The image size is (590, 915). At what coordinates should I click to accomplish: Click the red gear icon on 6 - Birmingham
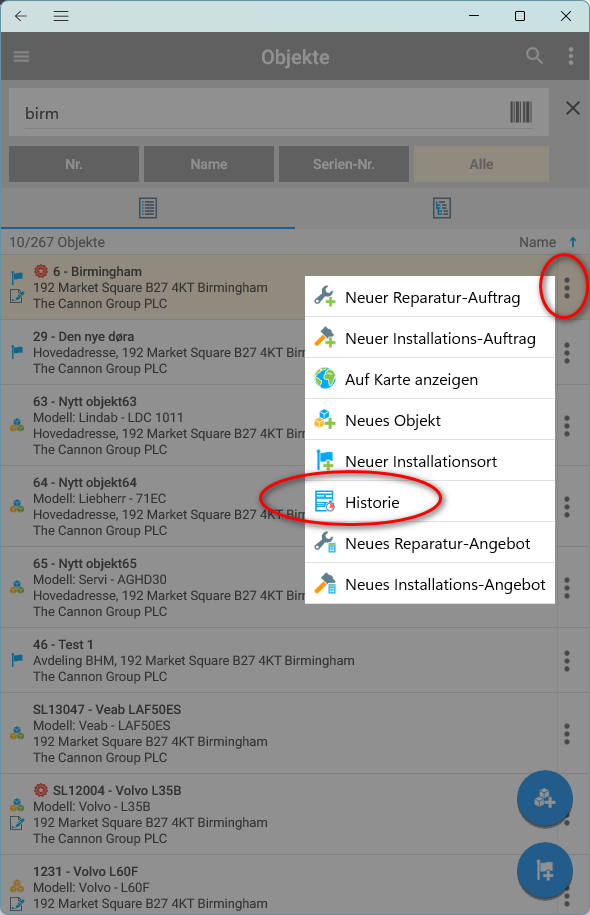pyautogui.click(x=40, y=271)
